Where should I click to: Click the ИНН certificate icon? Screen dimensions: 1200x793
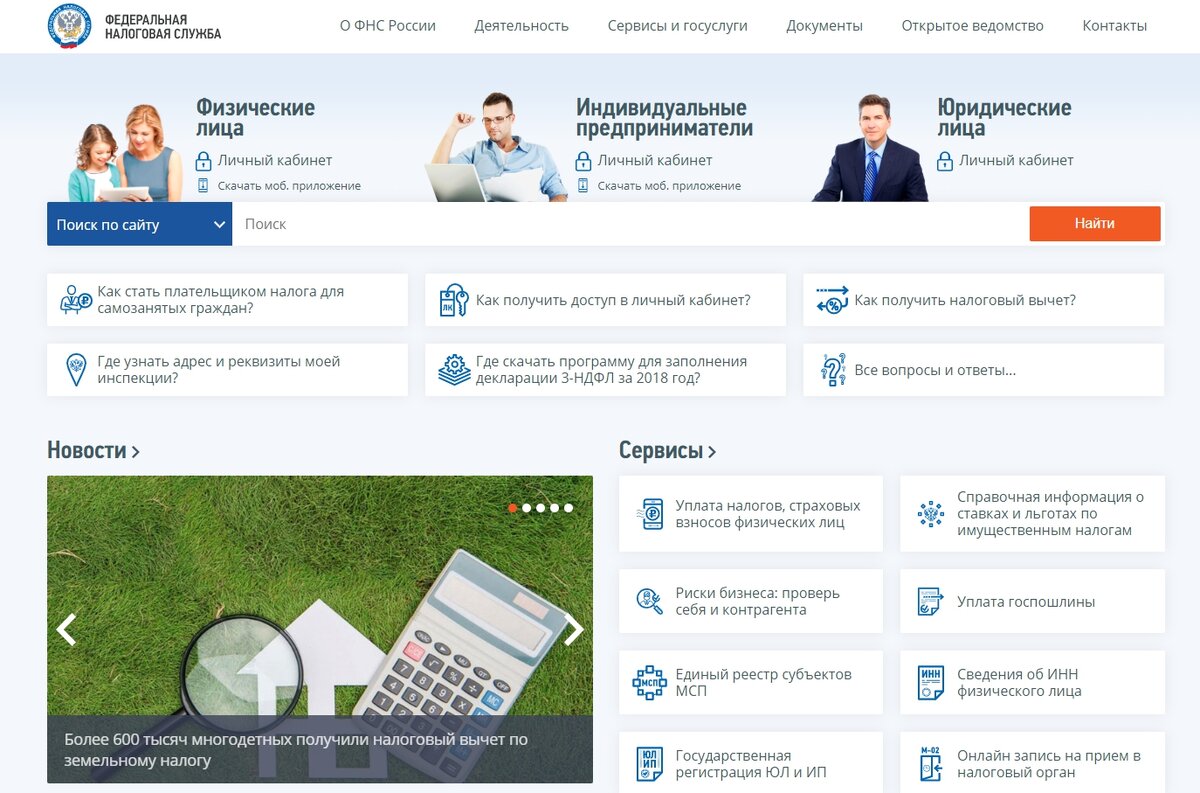[931, 682]
